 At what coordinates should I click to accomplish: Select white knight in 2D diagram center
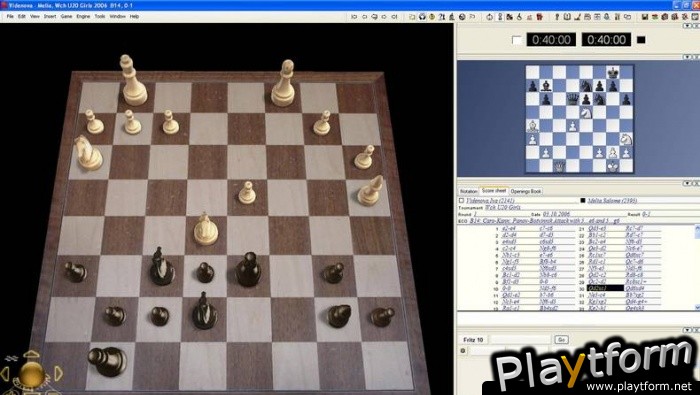tap(586, 112)
